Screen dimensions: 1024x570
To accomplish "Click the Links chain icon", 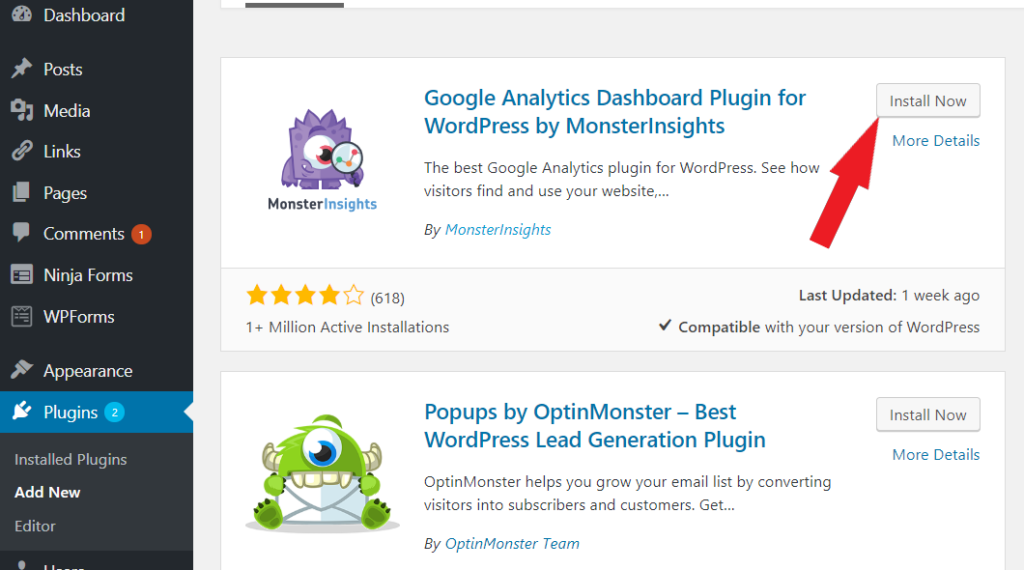I will click(x=22, y=151).
